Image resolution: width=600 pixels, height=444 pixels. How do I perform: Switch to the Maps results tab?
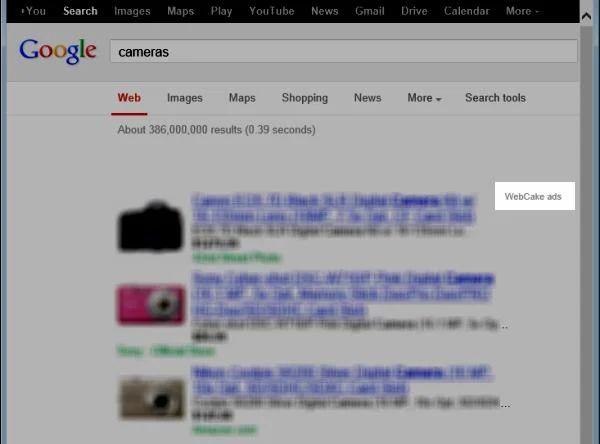(242, 98)
